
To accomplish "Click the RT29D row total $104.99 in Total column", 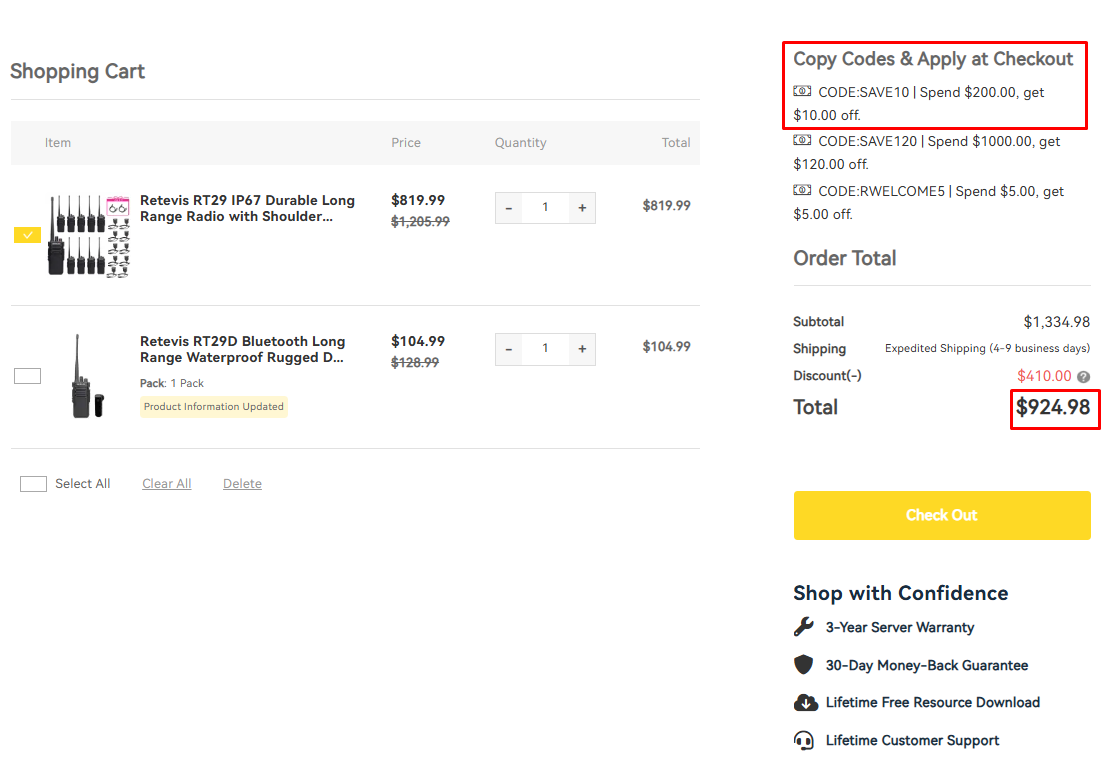I will 666,346.
